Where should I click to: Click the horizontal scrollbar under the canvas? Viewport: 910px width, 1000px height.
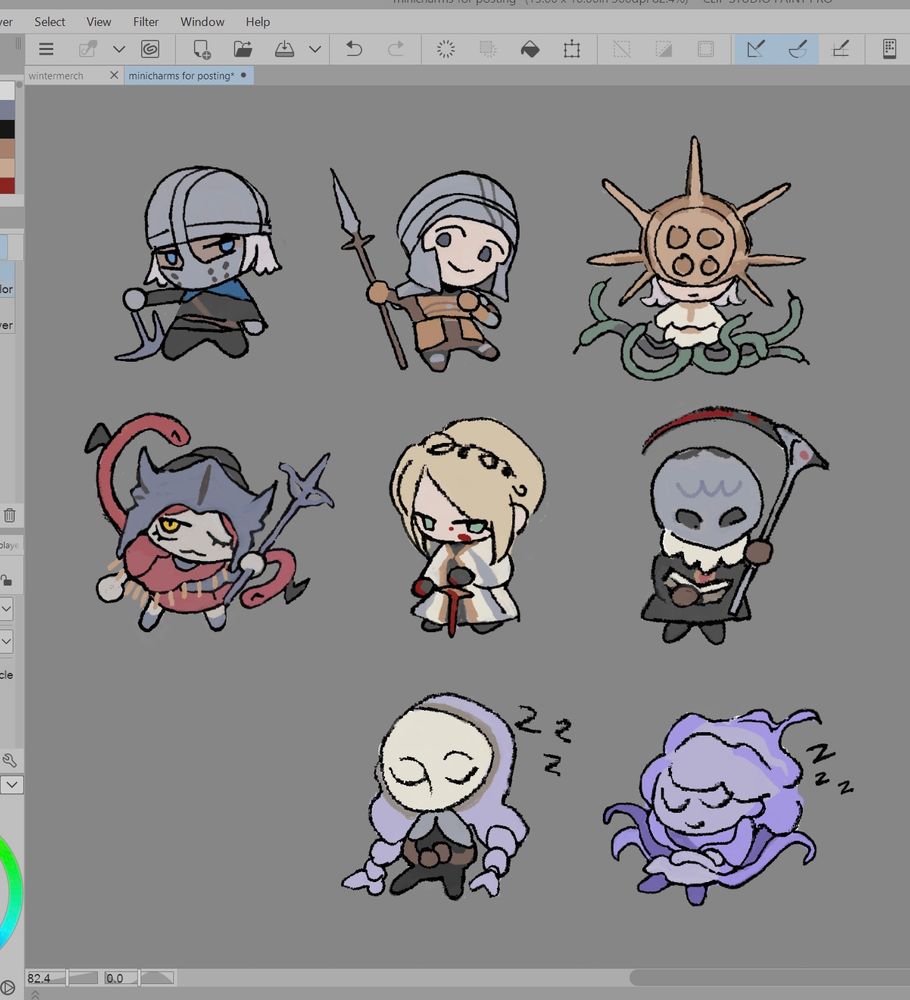[x=769, y=977]
